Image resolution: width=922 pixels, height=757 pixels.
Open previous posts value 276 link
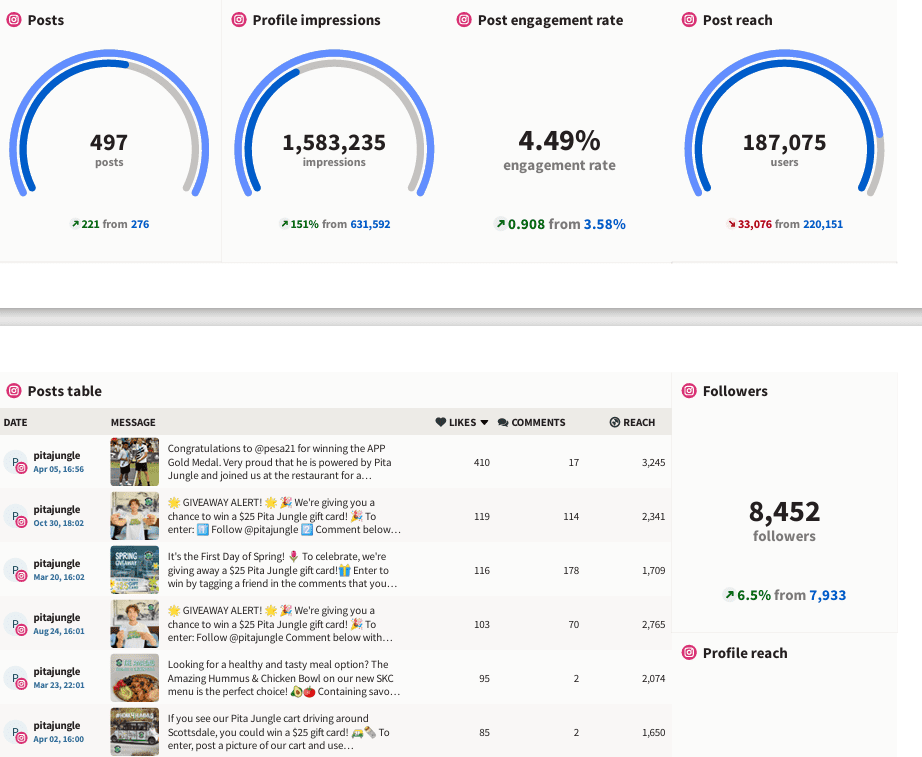coord(140,224)
